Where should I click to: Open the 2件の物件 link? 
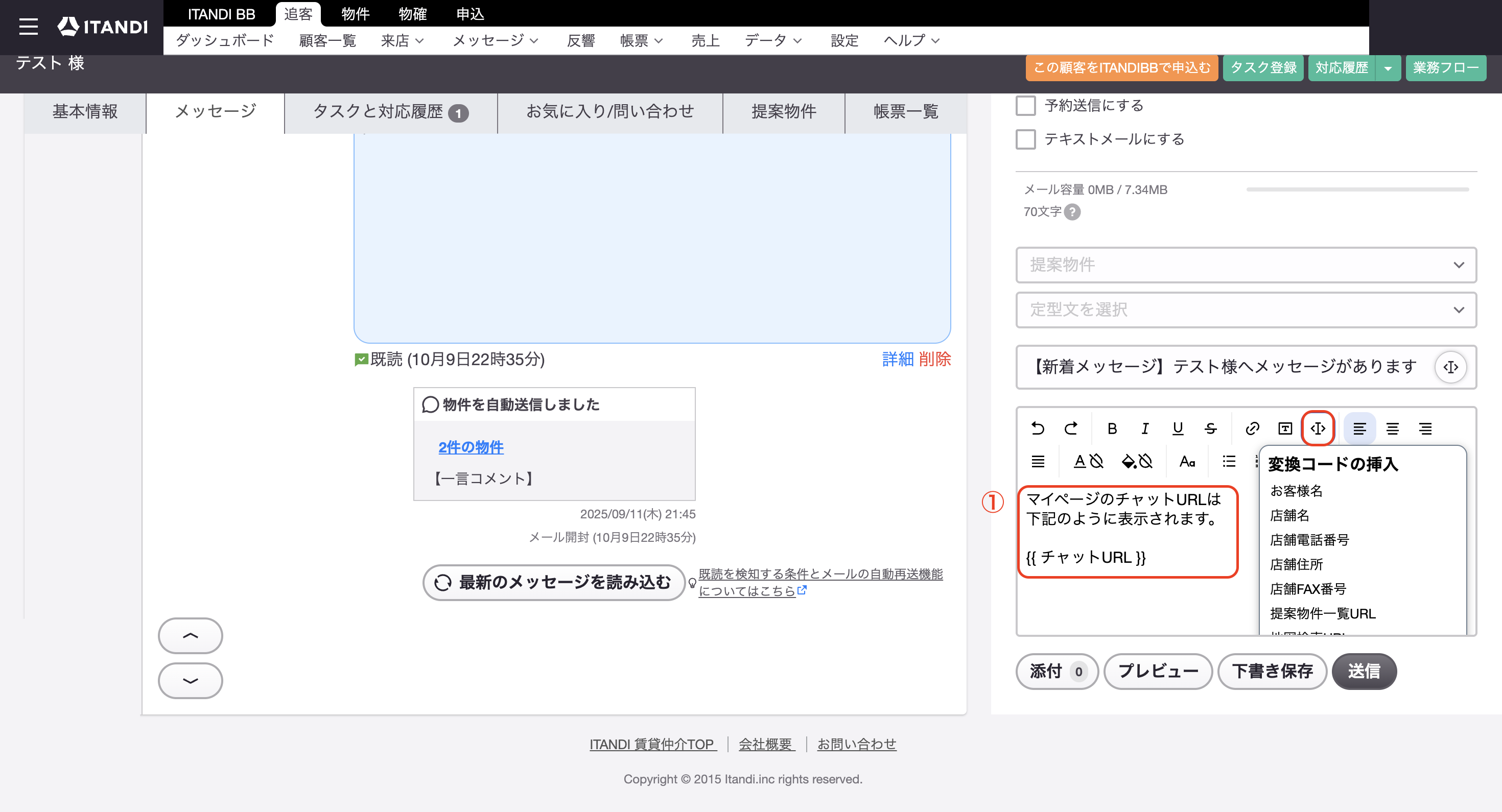pos(471,448)
